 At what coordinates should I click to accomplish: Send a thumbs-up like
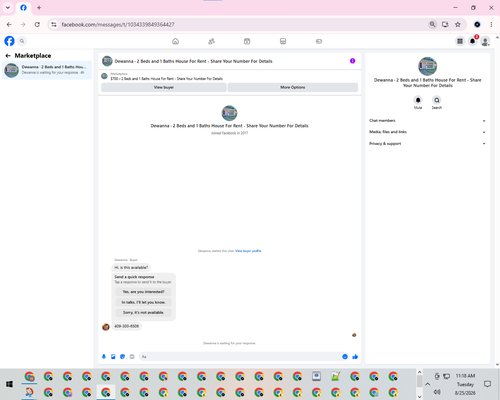point(355,357)
